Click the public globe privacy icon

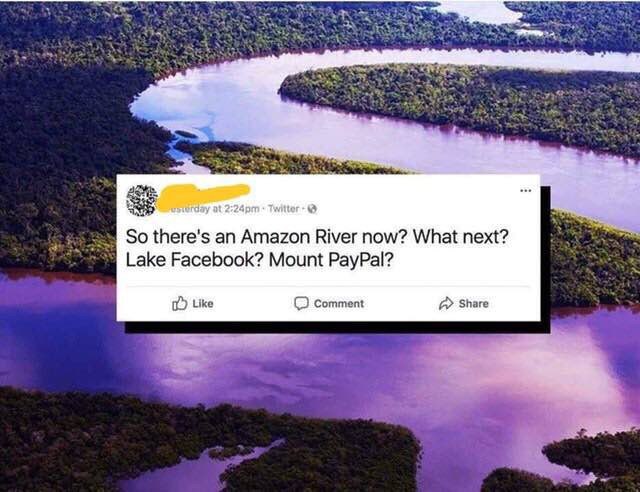[x=312, y=209]
